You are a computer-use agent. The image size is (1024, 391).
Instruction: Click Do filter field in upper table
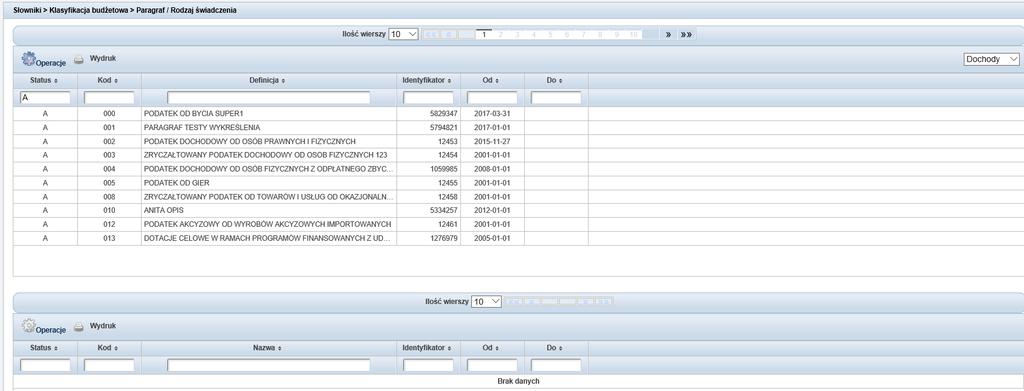556,97
